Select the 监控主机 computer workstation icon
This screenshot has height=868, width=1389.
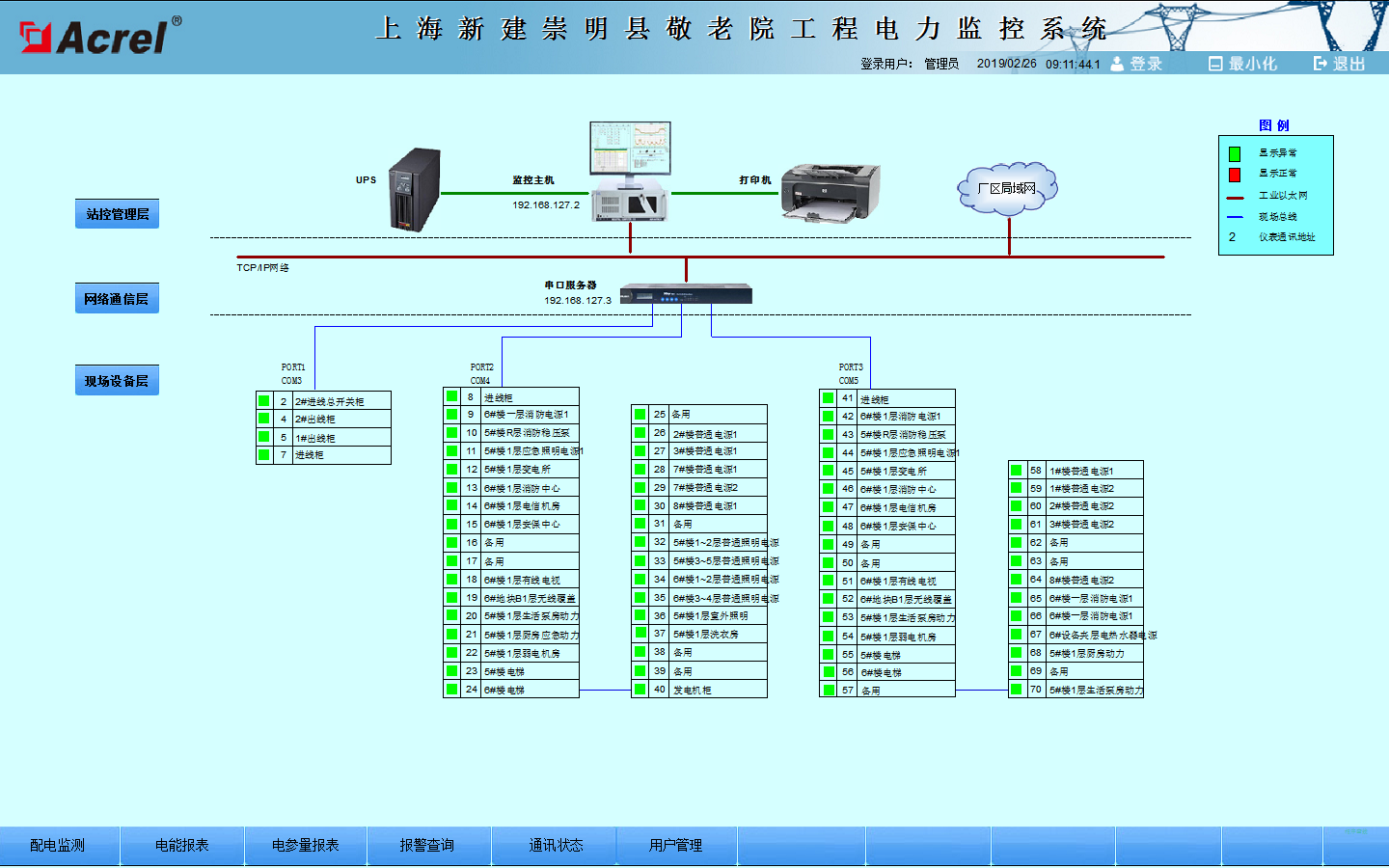point(630,172)
